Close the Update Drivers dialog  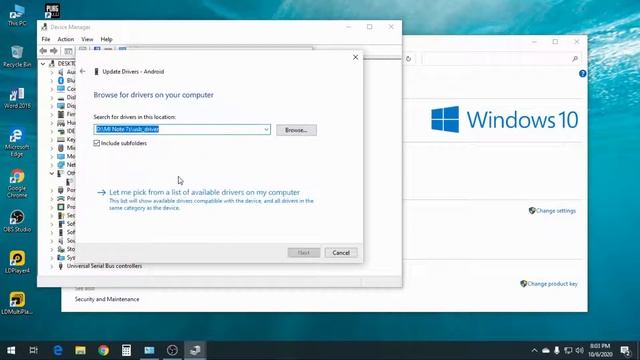[356, 57]
